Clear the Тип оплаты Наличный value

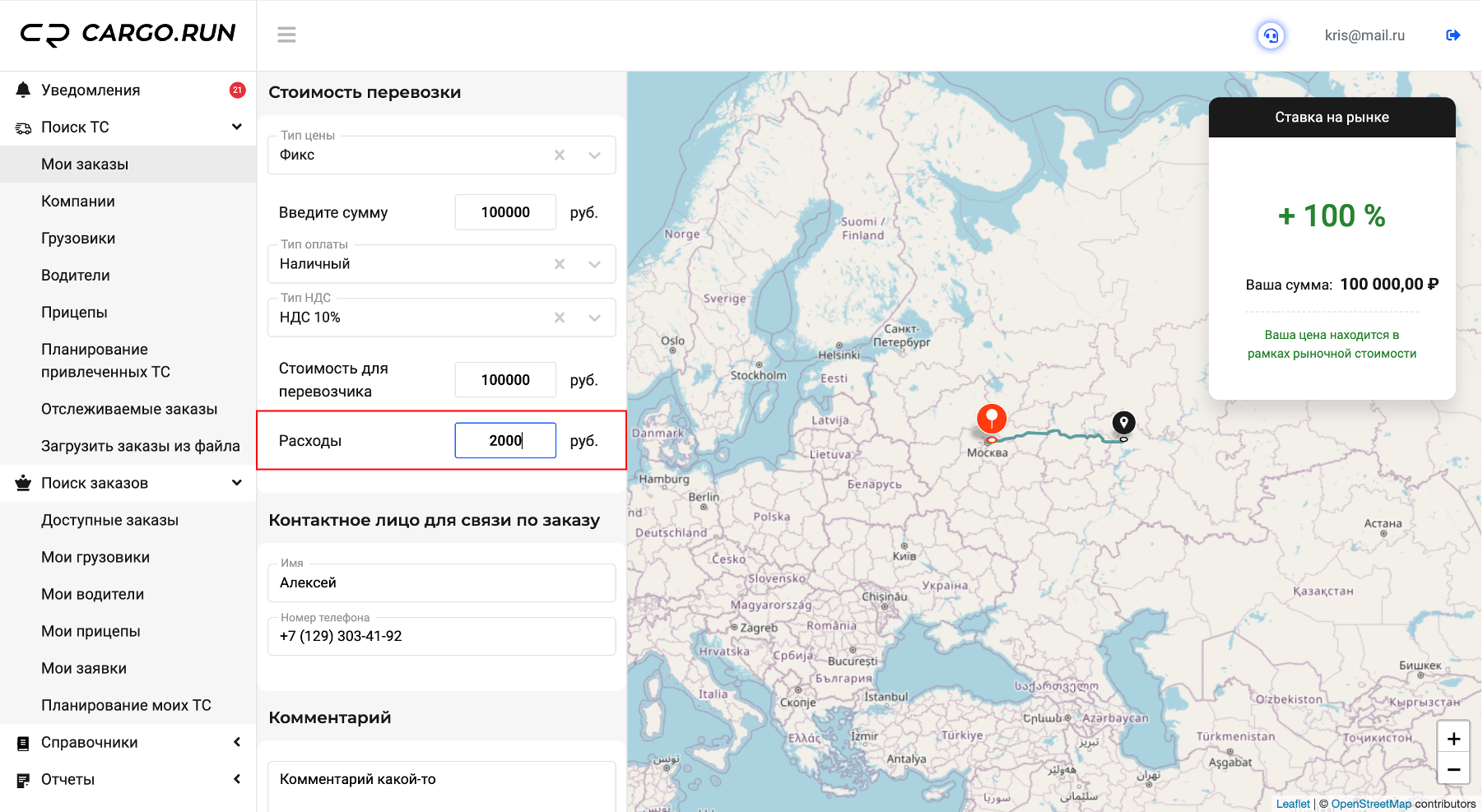pyautogui.click(x=560, y=264)
